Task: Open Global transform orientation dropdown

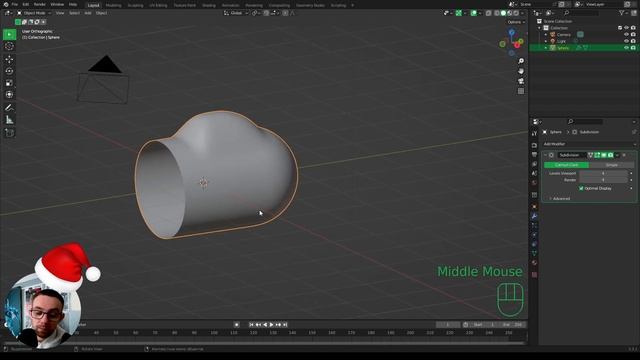Action: tap(236, 13)
